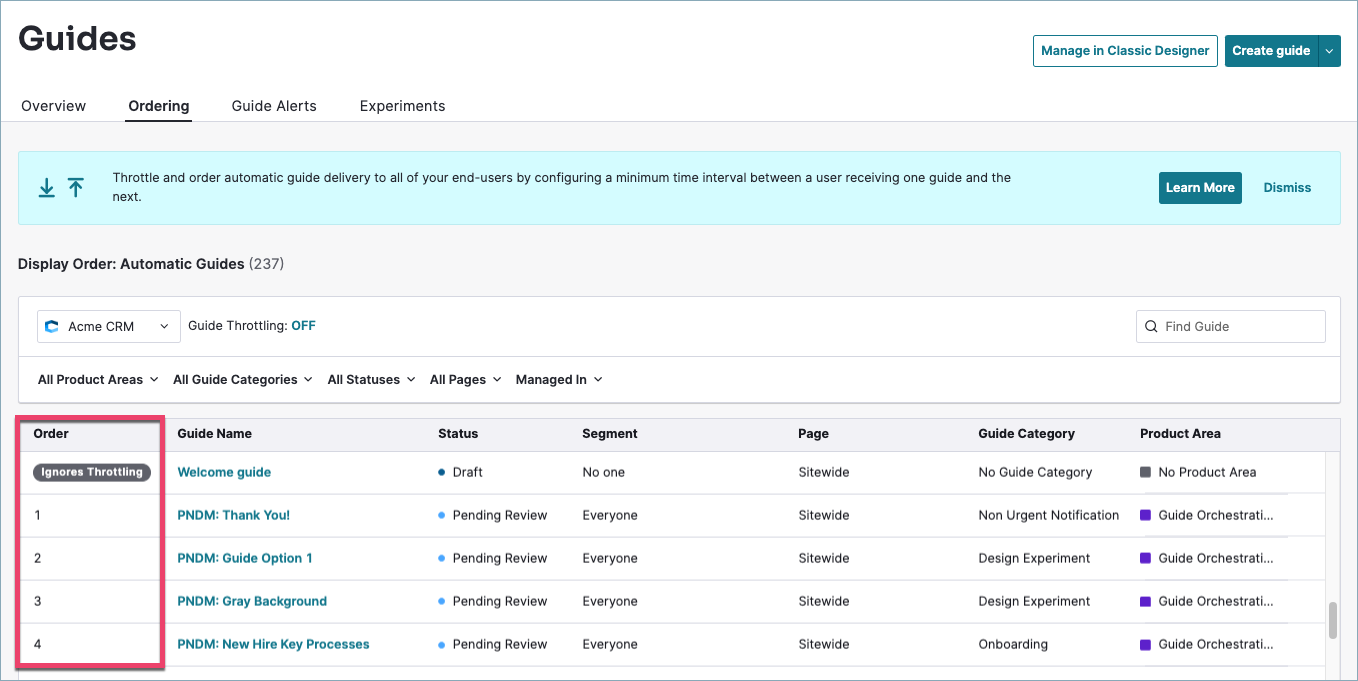Click the upload arrow icon in banner
This screenshot has width=1358, height=681.
[76, 188]
